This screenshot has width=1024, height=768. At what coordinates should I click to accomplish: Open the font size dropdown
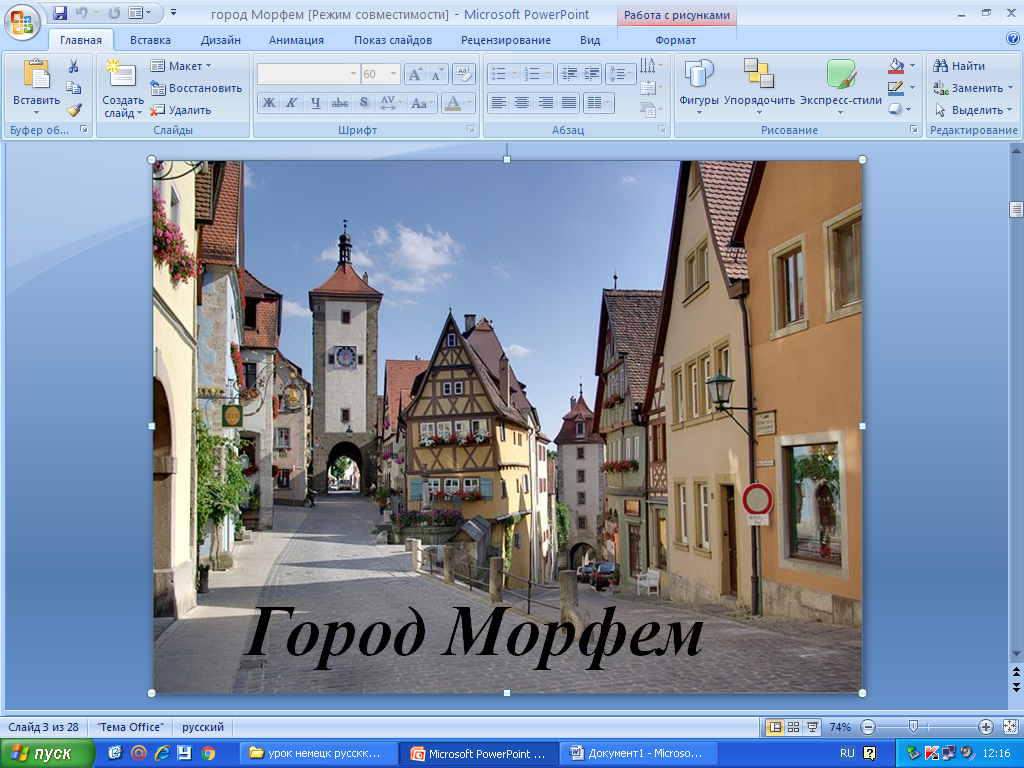[394, 74]
